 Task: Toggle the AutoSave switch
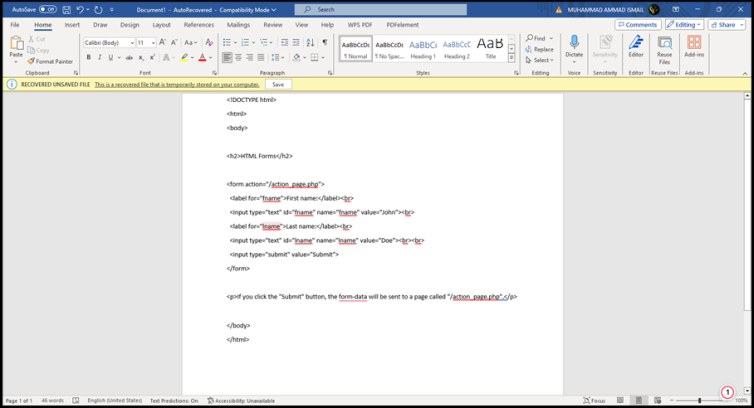point(47,9)
